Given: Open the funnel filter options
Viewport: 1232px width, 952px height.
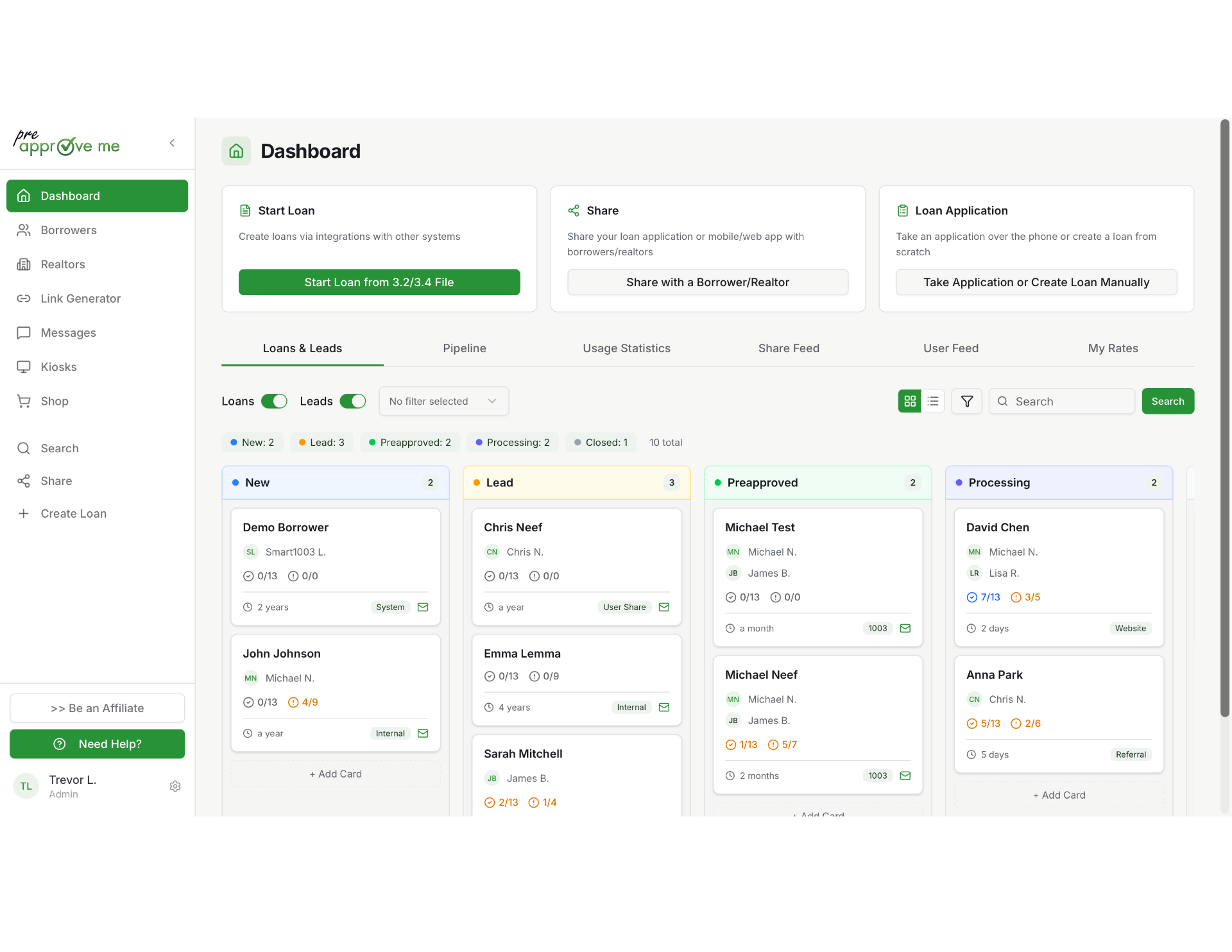Looking at the screenshot, I should pos(967,401).
